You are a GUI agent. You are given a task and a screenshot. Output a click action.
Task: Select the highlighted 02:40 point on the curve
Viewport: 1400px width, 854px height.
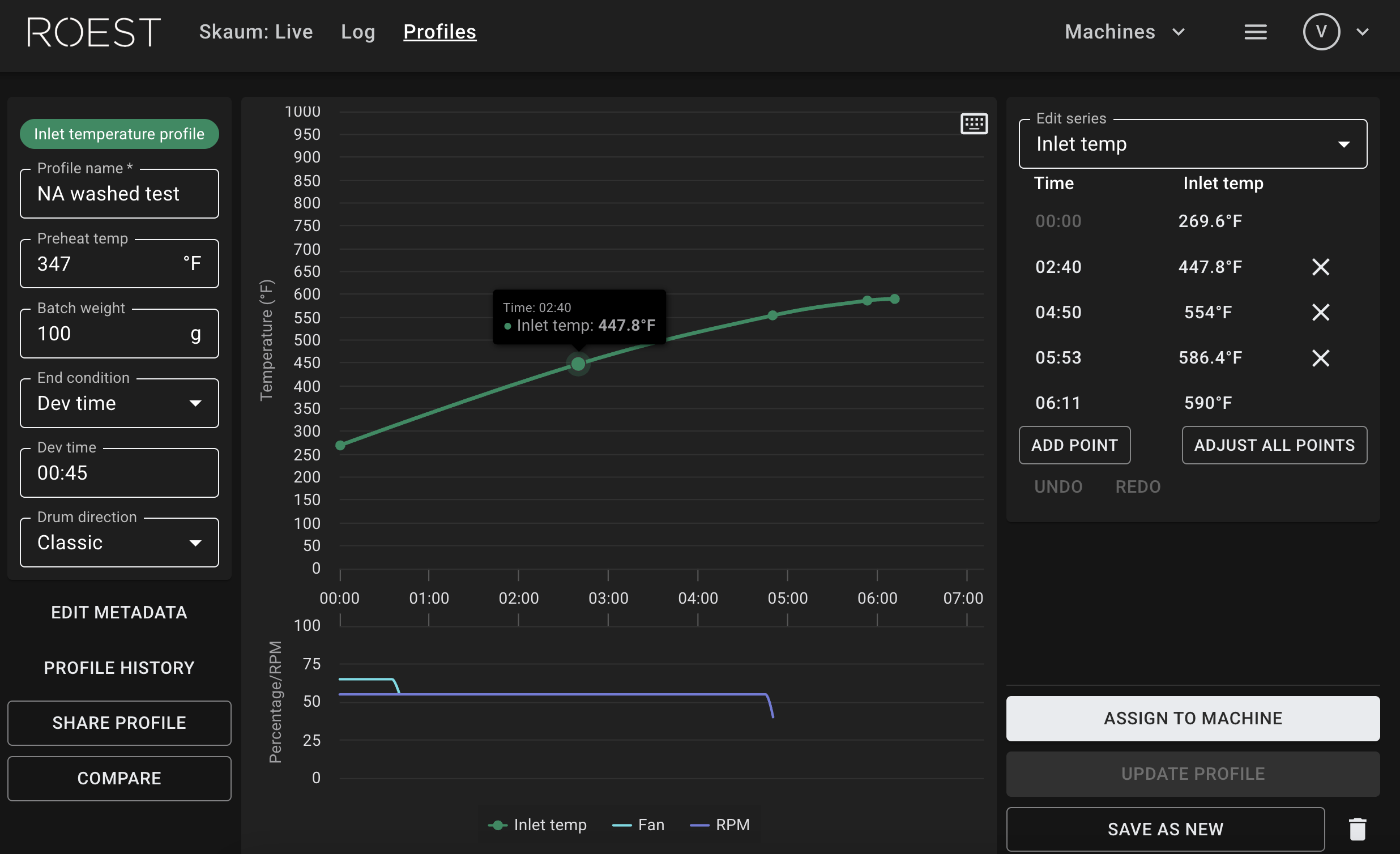[x=578, y=364]
